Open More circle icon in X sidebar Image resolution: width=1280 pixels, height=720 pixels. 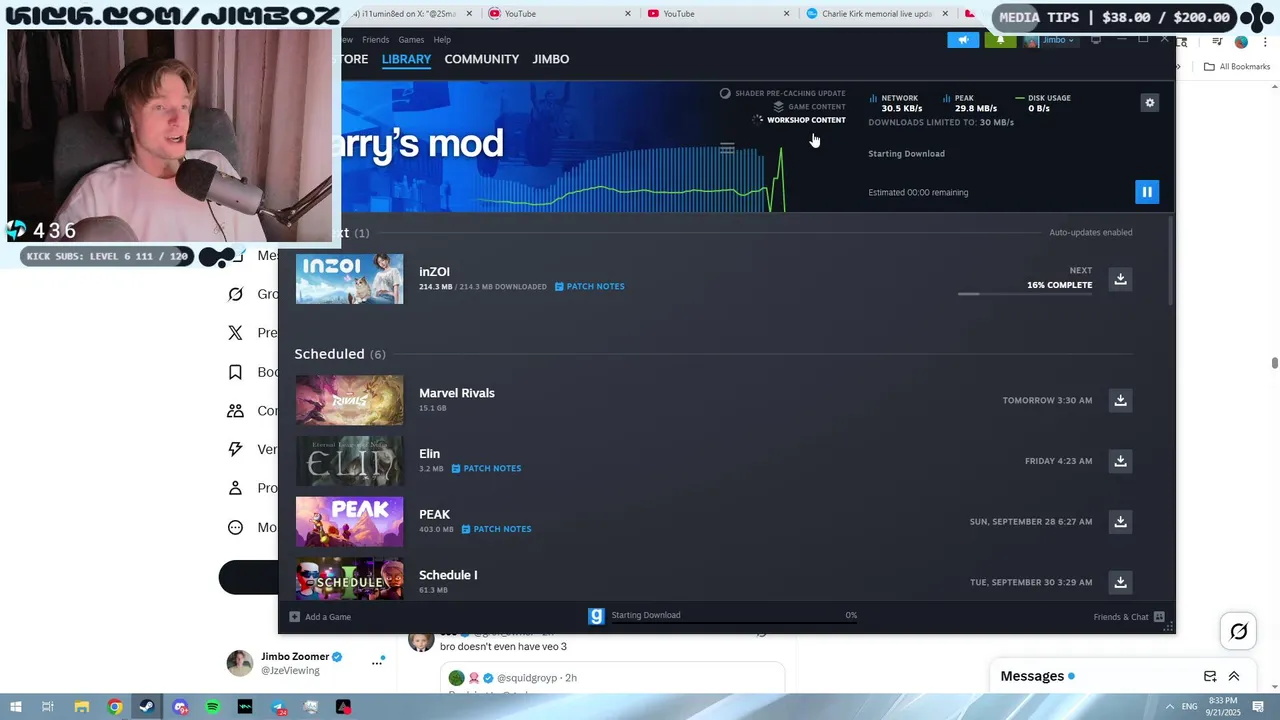[x=236, y=527]
